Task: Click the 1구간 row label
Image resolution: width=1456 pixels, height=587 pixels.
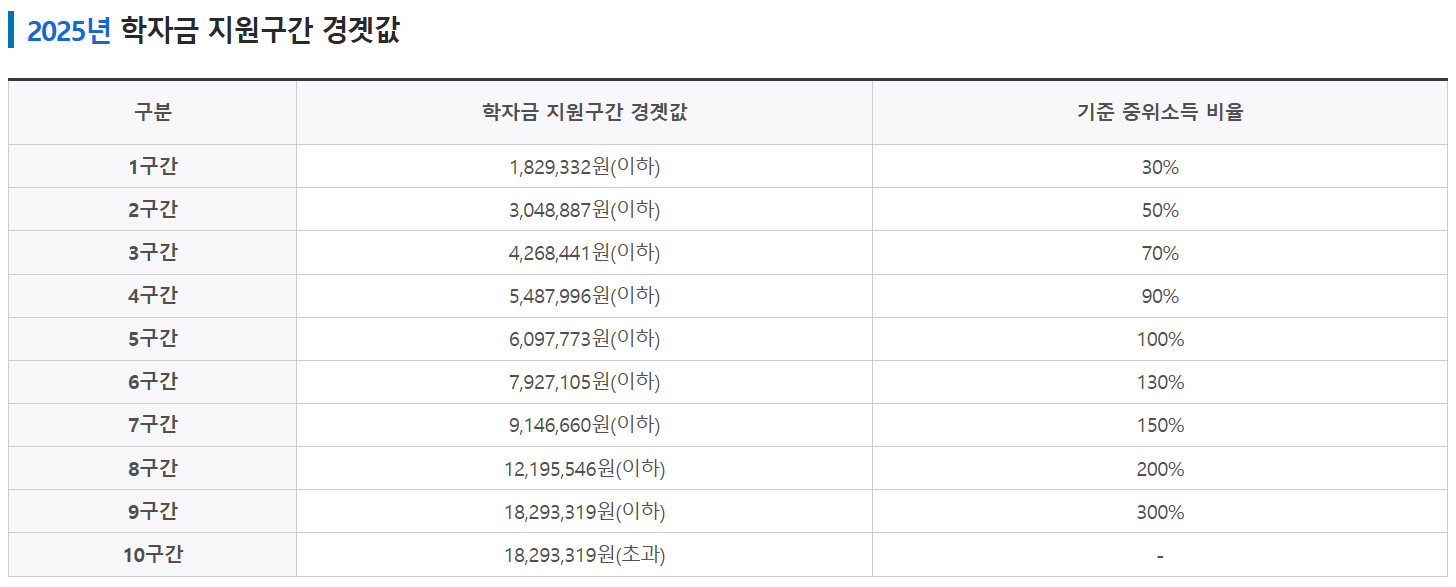Action: point(153,167)
